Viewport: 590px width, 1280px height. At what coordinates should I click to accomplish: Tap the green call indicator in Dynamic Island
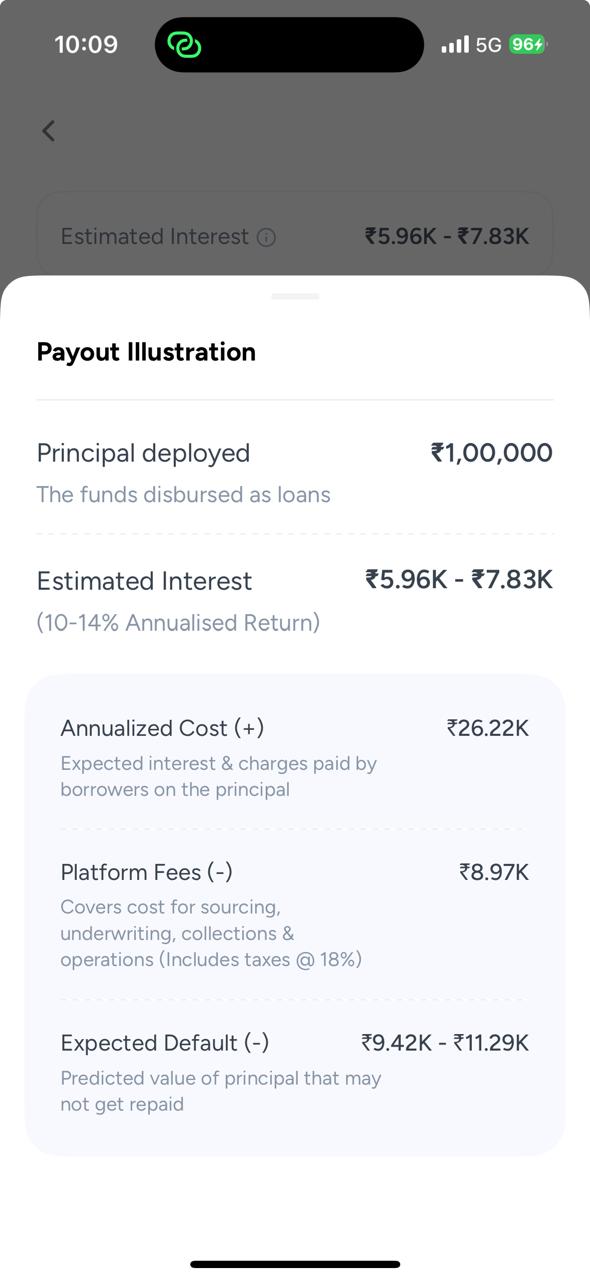point(184,44)
